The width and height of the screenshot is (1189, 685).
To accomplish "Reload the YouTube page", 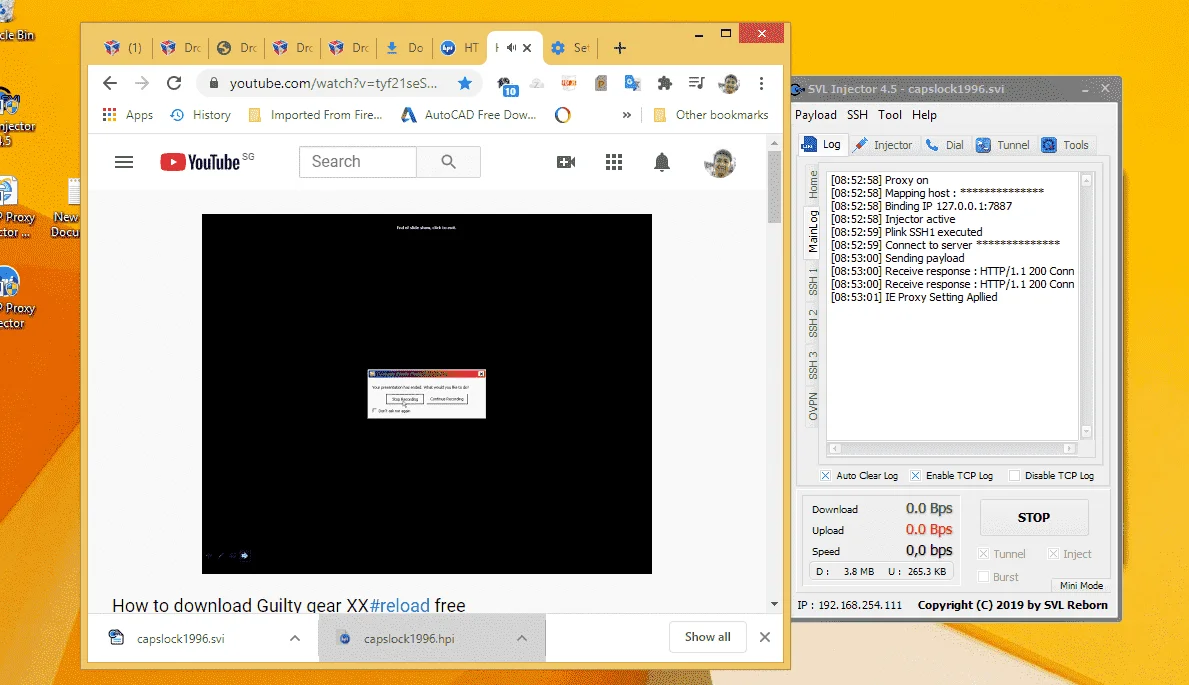I will pos(174,83).
